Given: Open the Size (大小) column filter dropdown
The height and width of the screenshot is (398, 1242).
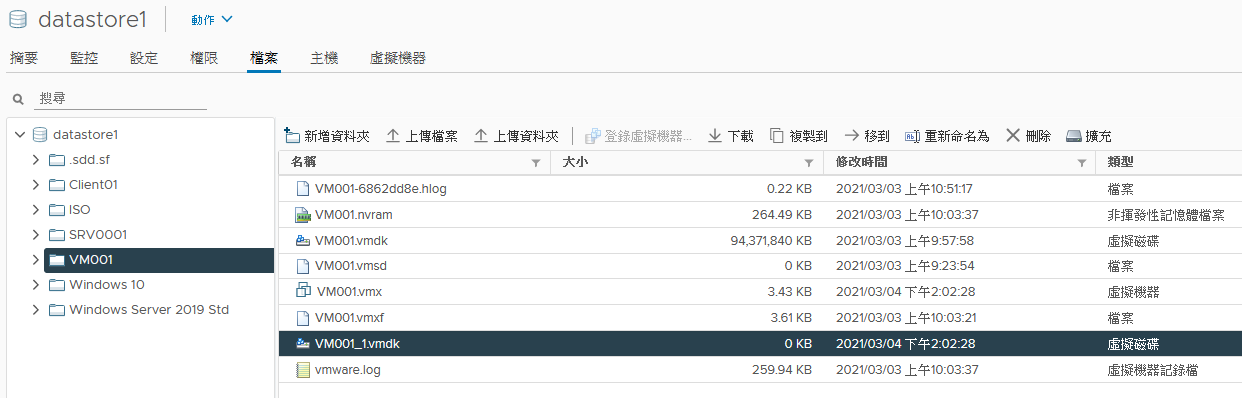Looking at the screenshot, I should pos(809,163).
